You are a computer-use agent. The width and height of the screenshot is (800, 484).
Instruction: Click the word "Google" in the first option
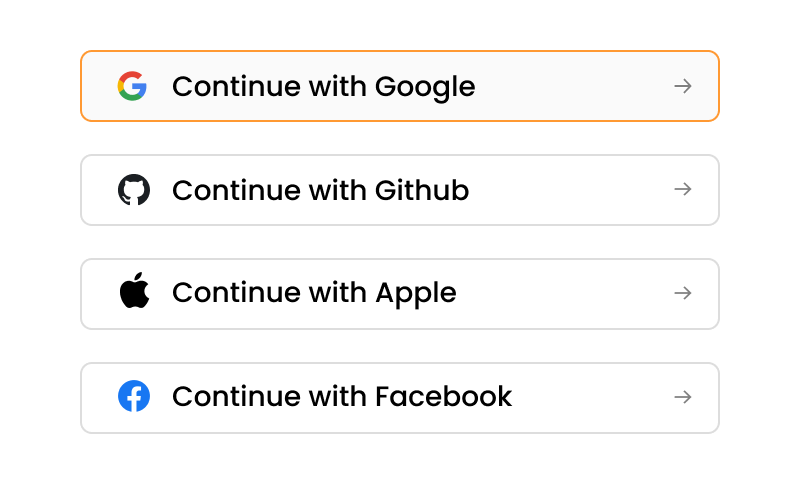[x=425, y=87]
